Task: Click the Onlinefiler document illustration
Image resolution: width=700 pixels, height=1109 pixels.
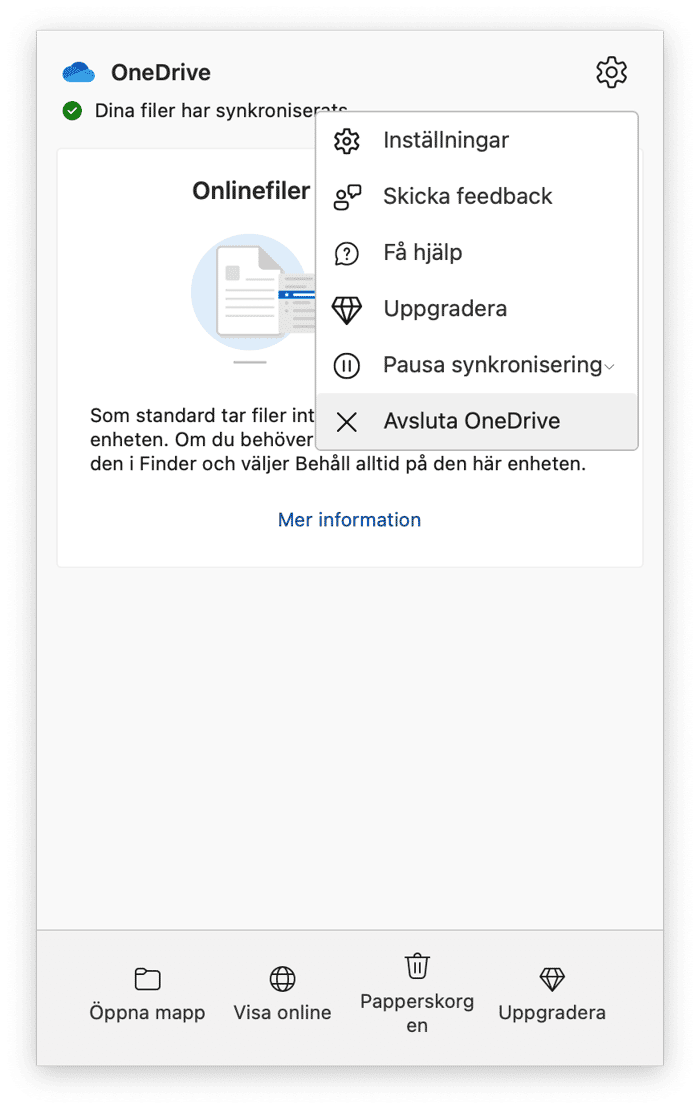Action: coord(253,294)
